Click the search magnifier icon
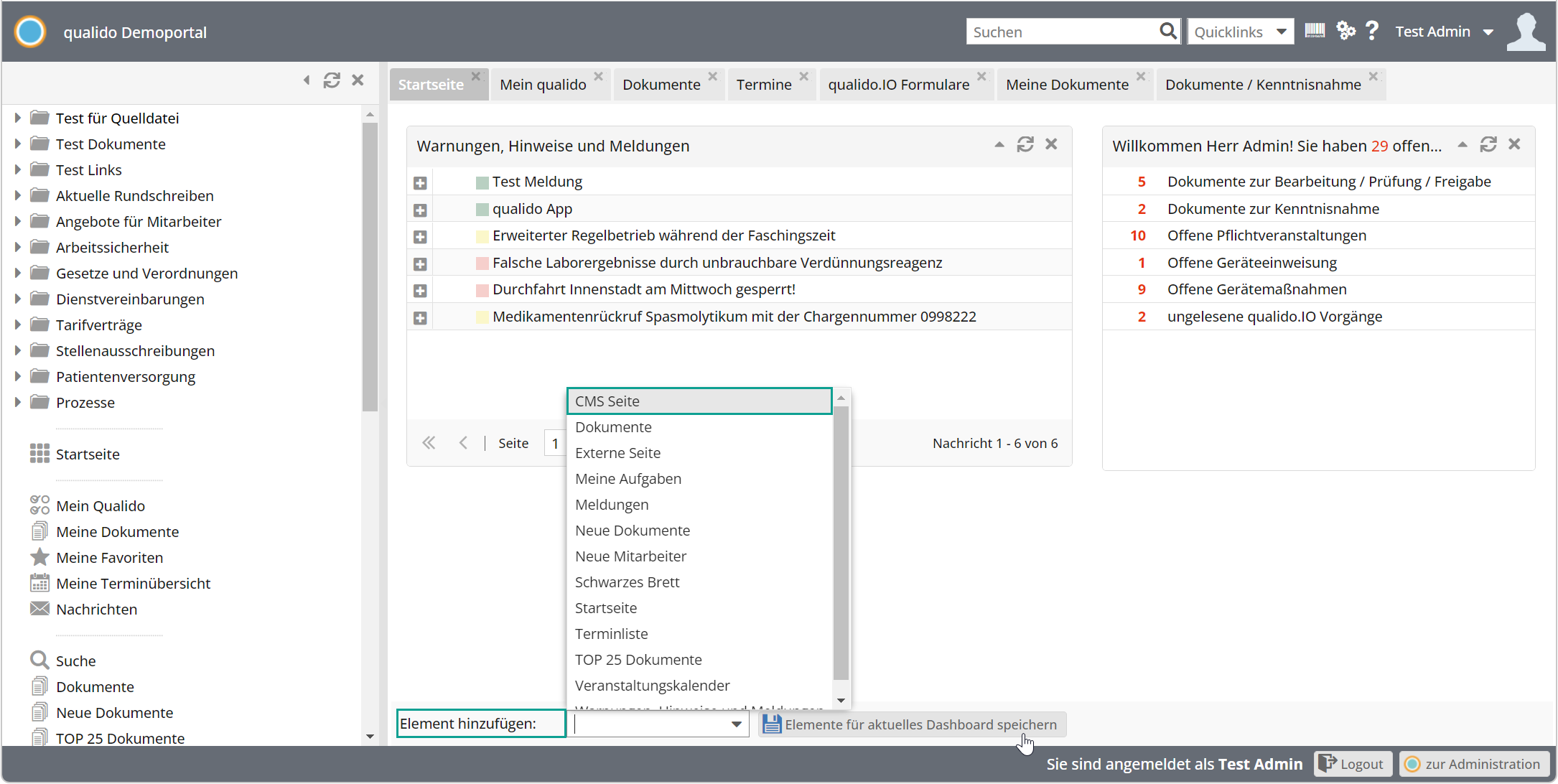This screenshot has height=784, width=1558. [x=1168, y=31]
